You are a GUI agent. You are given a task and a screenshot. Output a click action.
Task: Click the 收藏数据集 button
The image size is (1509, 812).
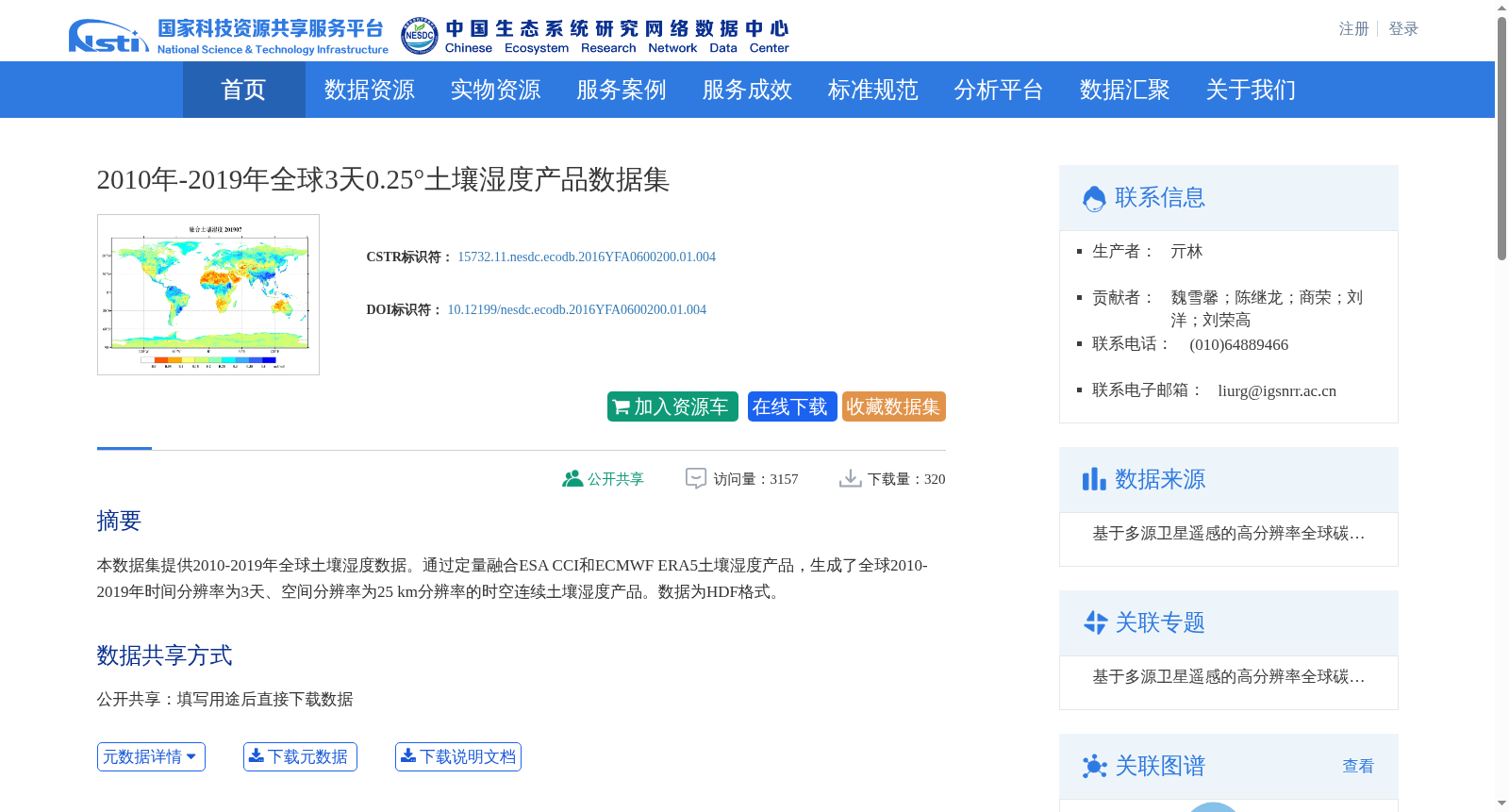pos(893,406)
